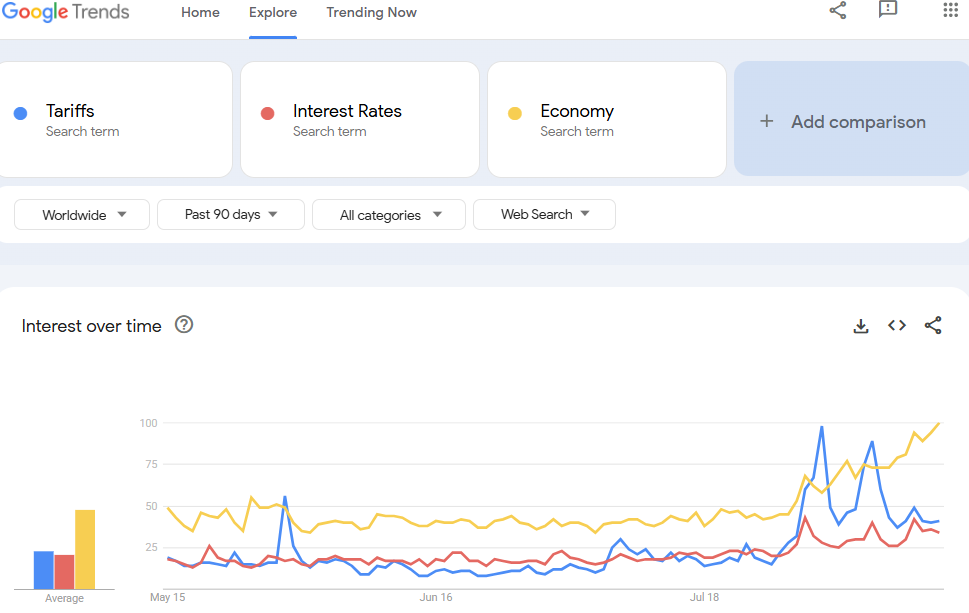Screen dimensions: 969x613
Task: Select the Explore tab
Action: 273,12
